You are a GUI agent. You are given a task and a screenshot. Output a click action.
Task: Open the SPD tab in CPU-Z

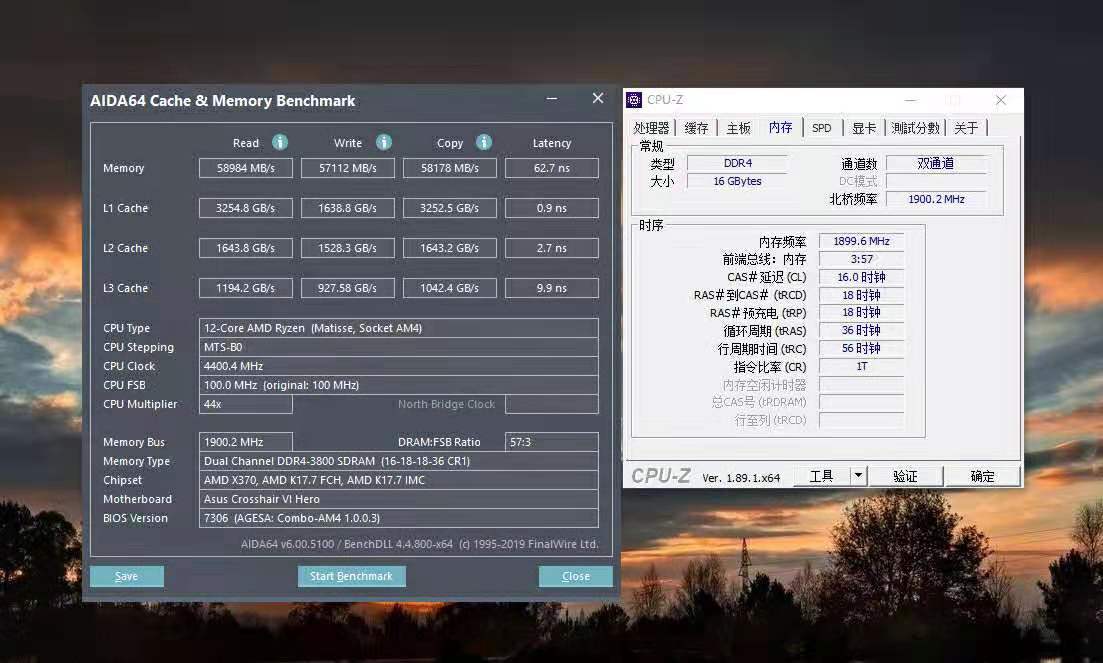(x=822, y=128)
